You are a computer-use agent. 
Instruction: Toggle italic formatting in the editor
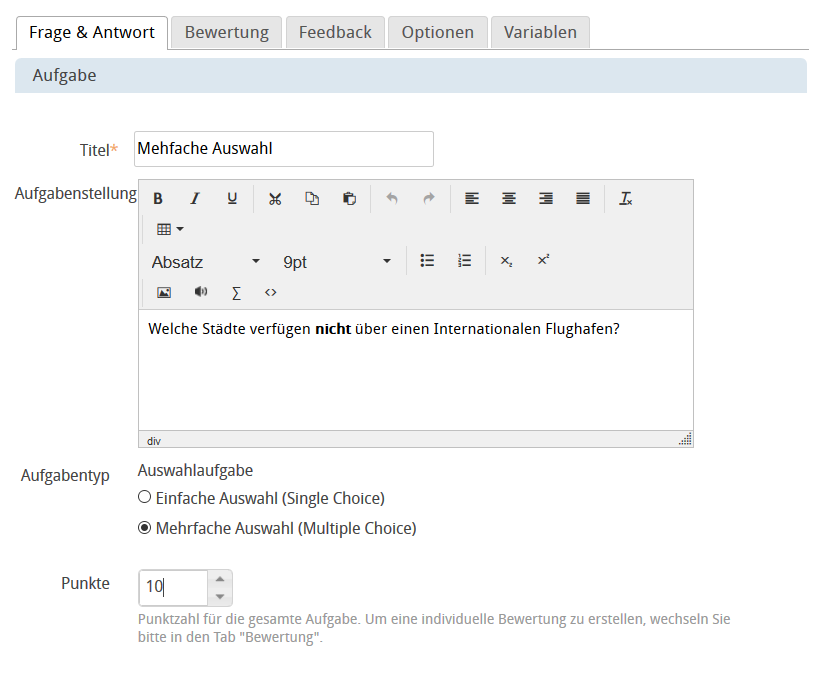(195, 199)
